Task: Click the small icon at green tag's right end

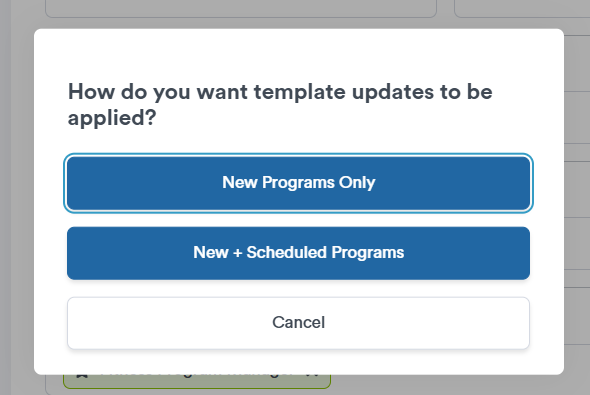Action: (313, 375)
